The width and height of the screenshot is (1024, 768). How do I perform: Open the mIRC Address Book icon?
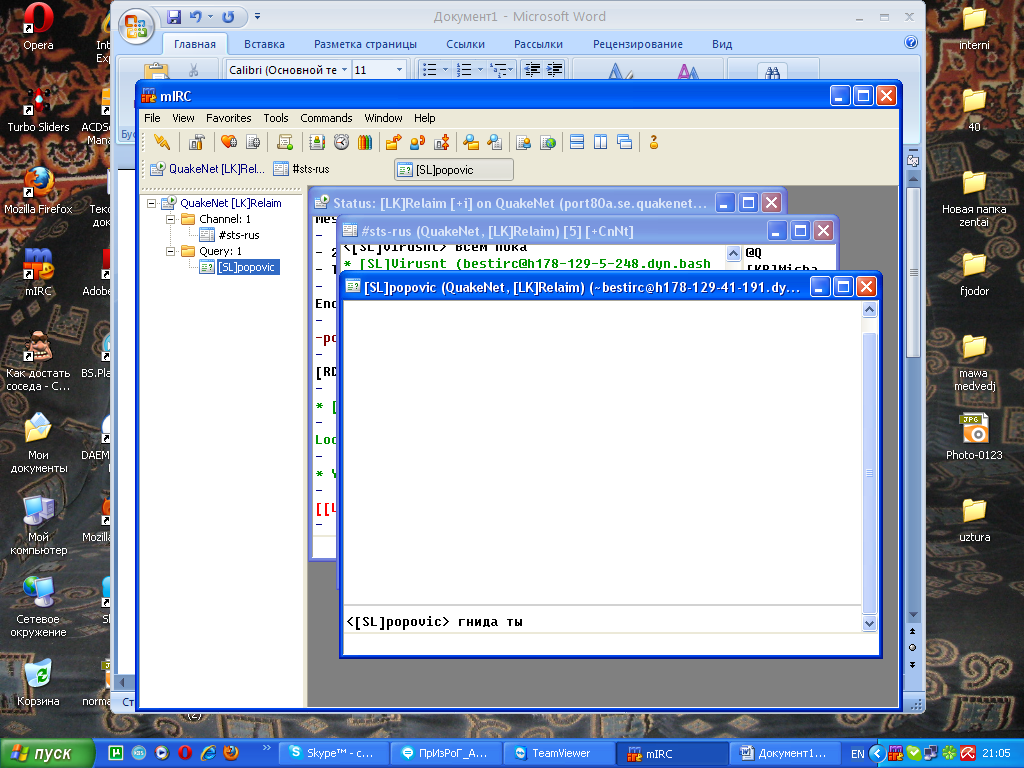317,142
